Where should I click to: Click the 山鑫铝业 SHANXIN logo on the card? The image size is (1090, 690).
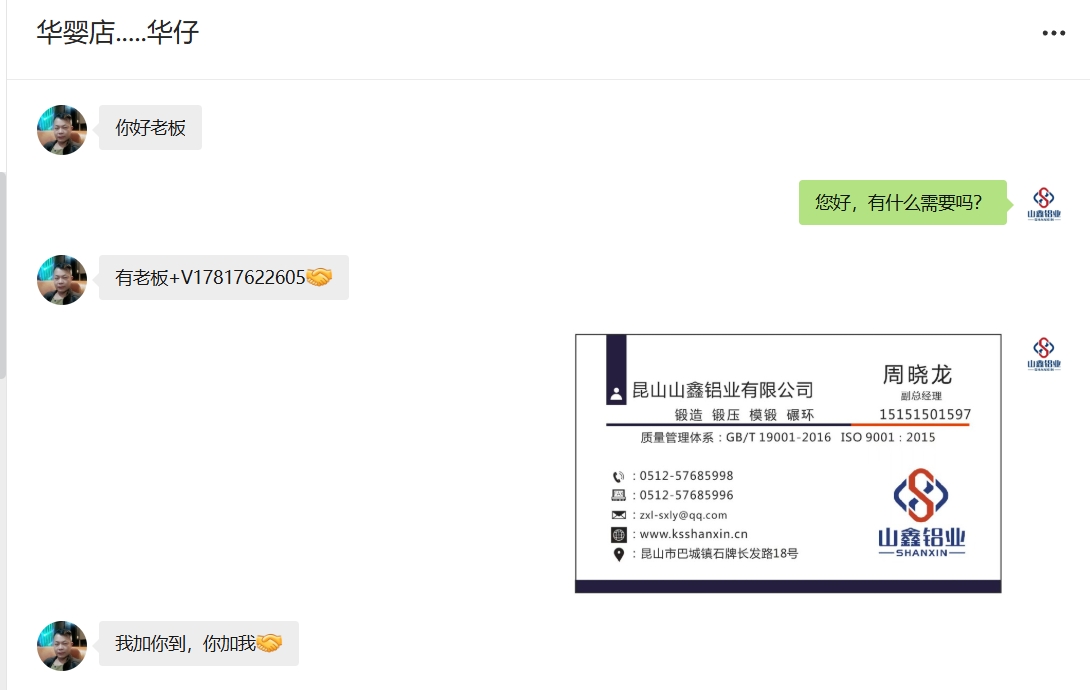pos(921,513)
